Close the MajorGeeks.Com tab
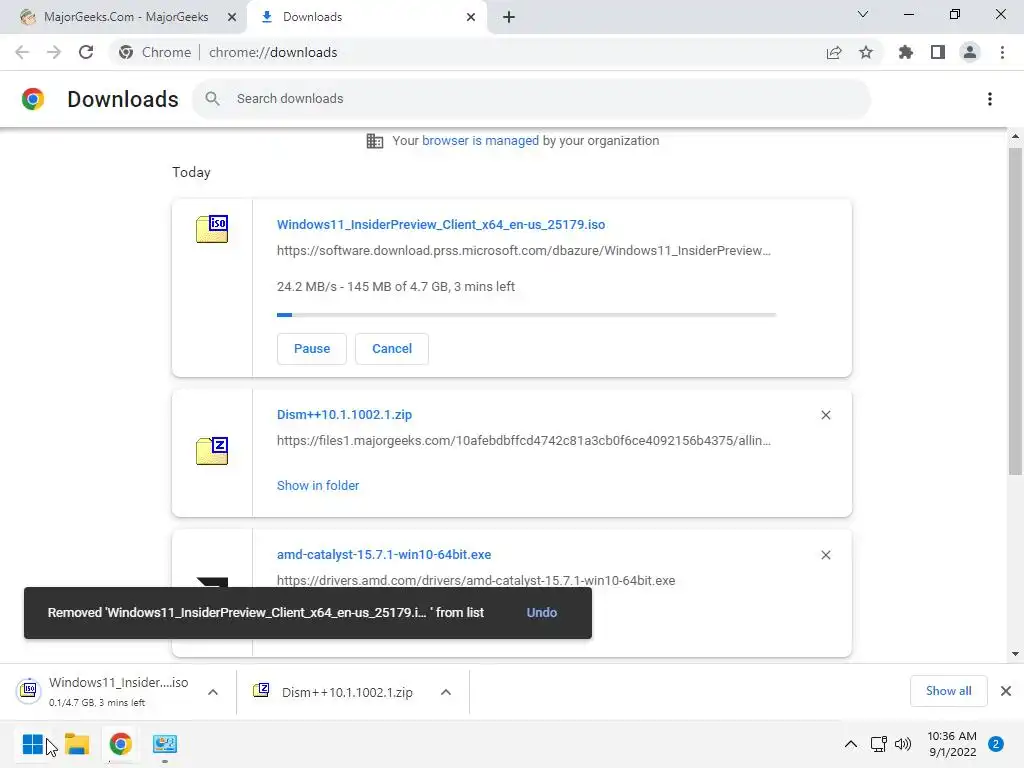This screenshot has width=1024, height=768. tap(232, 17)
